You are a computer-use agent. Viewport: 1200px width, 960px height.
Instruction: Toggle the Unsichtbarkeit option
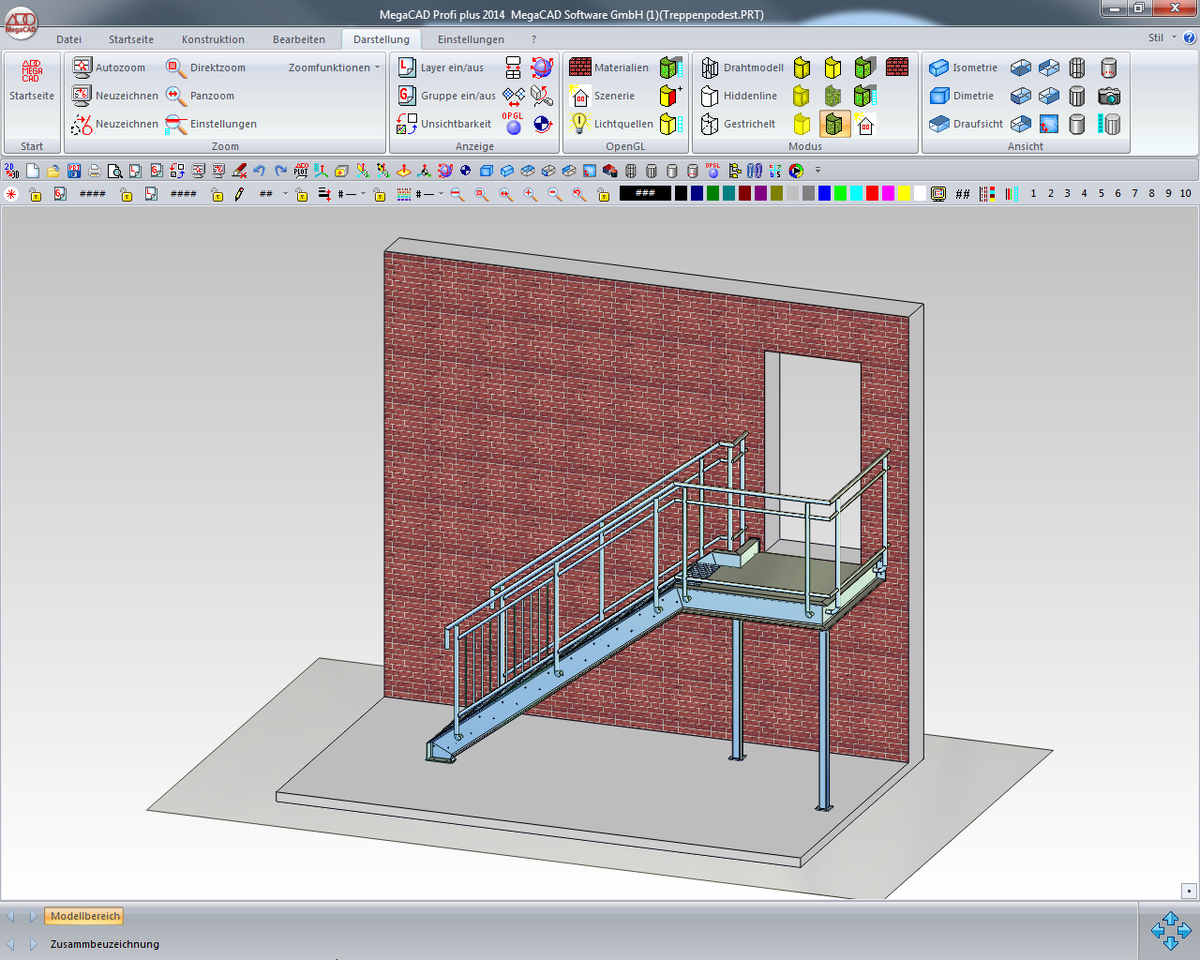407,124
